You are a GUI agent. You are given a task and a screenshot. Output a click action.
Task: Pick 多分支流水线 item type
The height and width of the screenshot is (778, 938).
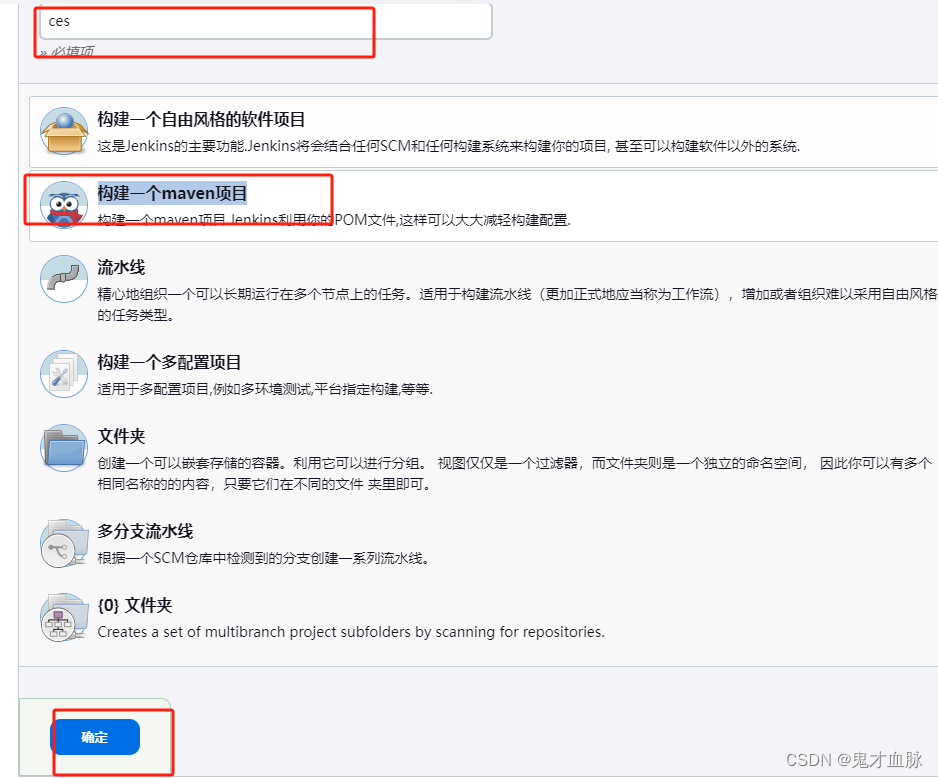(x=145, y=531)
